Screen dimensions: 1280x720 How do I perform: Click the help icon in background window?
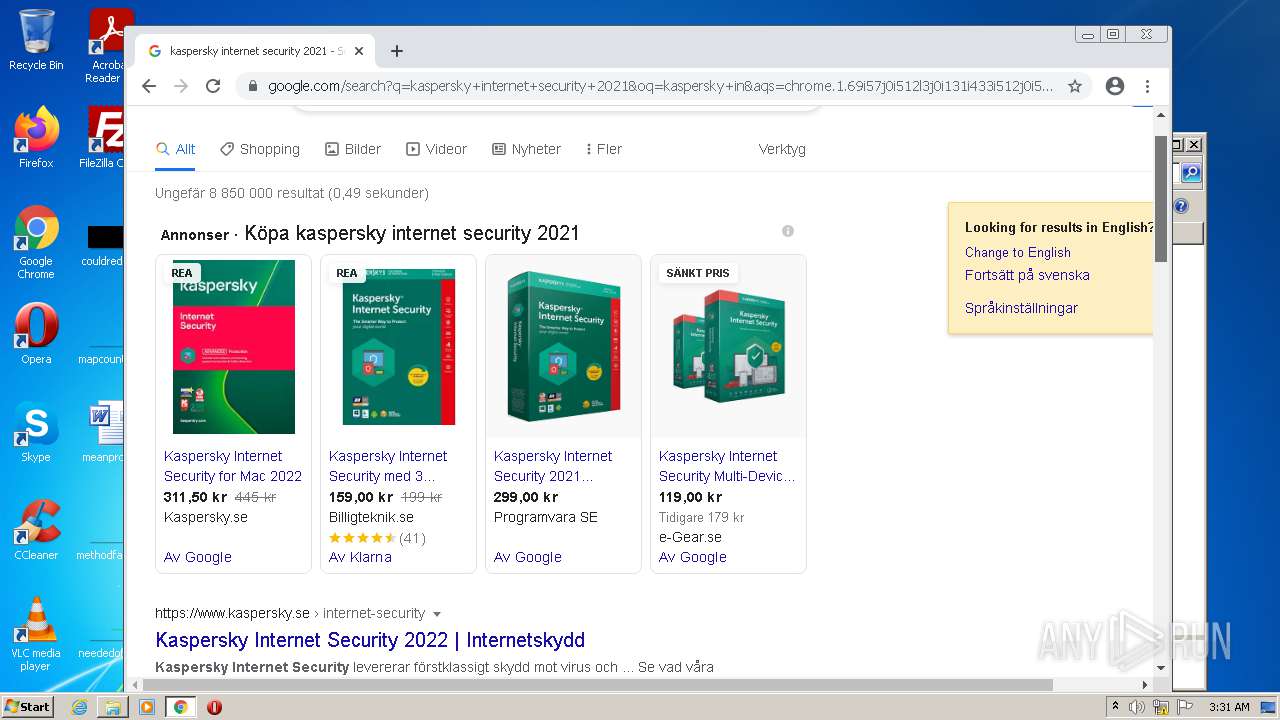1181,206
